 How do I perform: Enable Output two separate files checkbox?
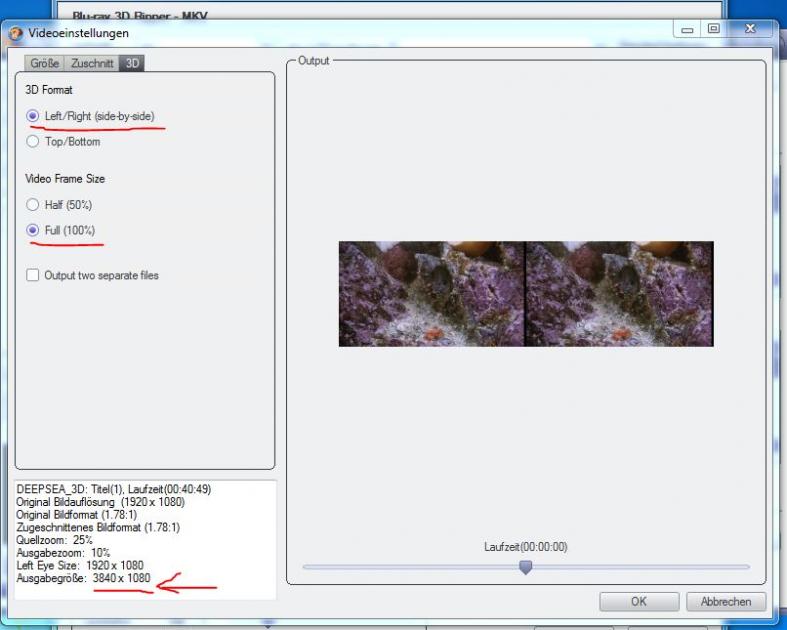(x=33, y=275)
